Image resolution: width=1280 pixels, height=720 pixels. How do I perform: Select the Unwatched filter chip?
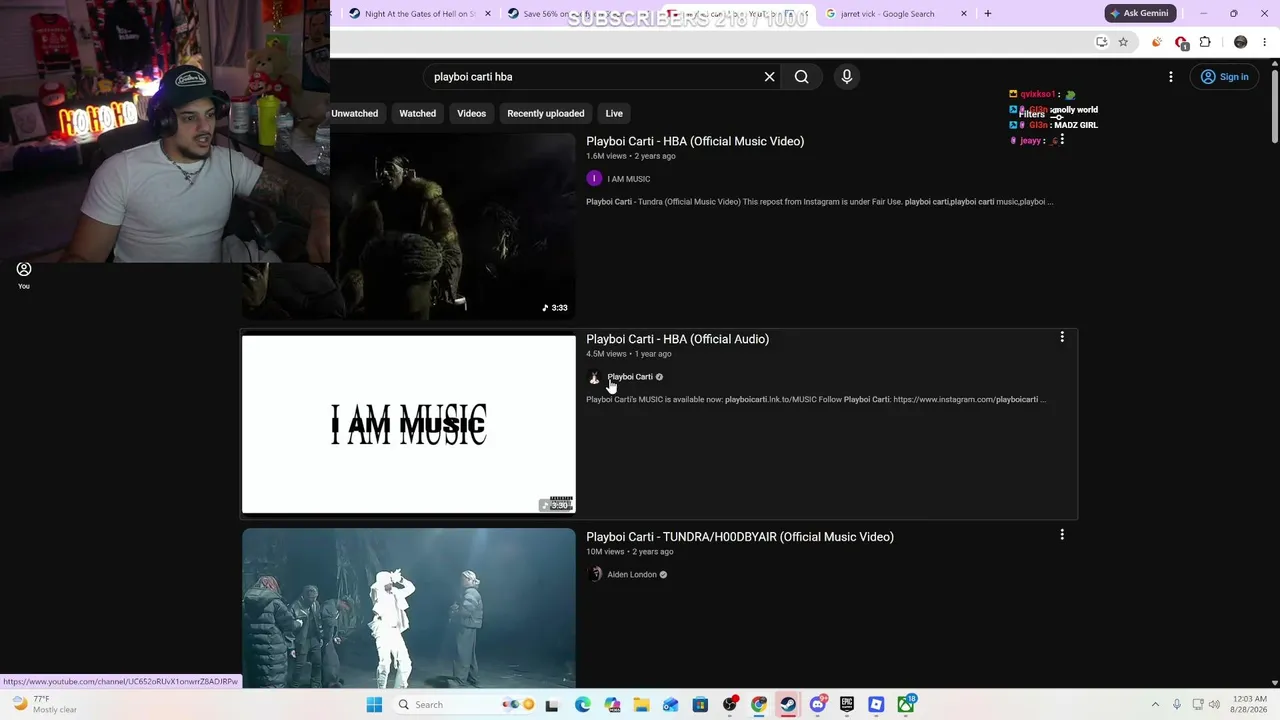[x=355, y=113]
